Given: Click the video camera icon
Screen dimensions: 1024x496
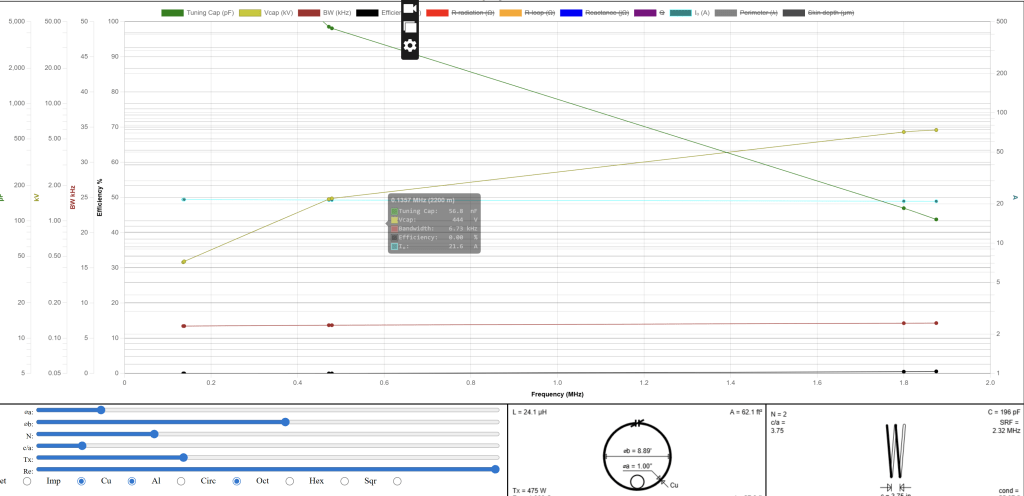Looking at the screenshot, I should [x=410, y=9].
